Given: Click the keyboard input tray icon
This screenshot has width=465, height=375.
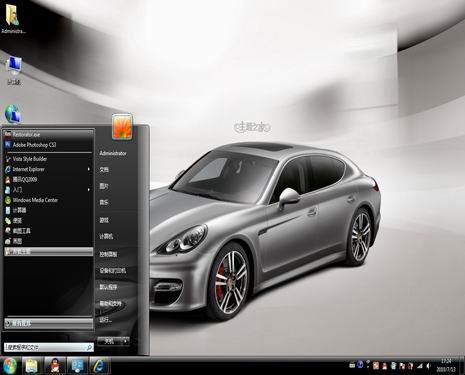Looking at the screenshot, I should tap(352, 365).
